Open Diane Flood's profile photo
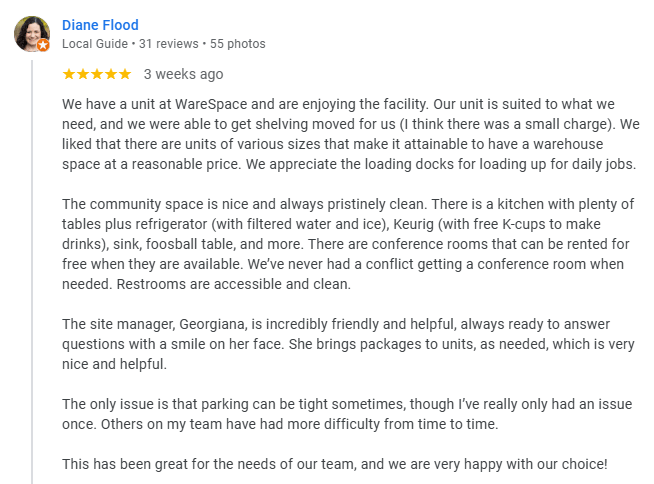This screenshot has width=654, height=484. [32, 34]
